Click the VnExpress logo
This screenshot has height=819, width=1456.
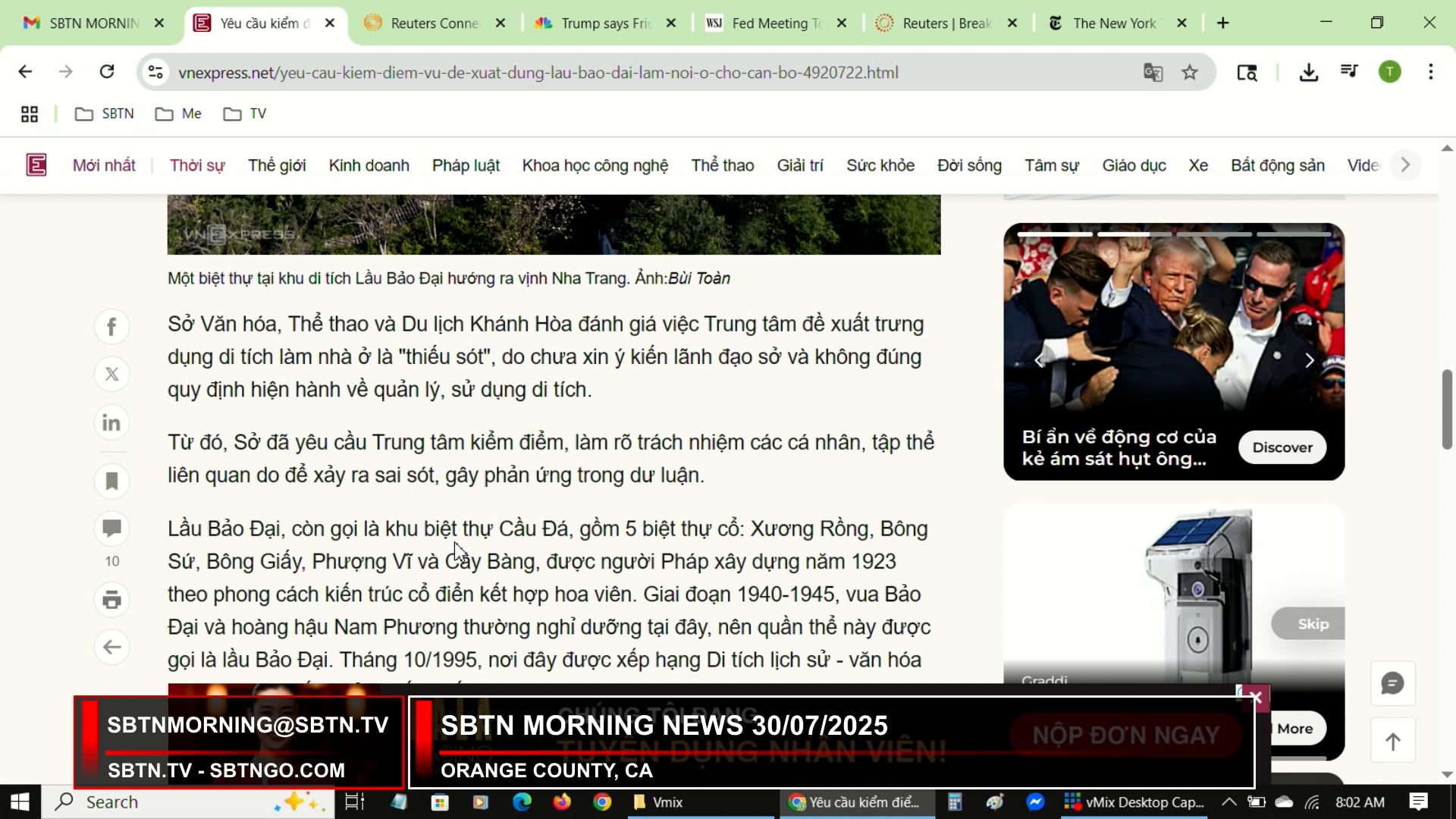(x=36, y=164)
